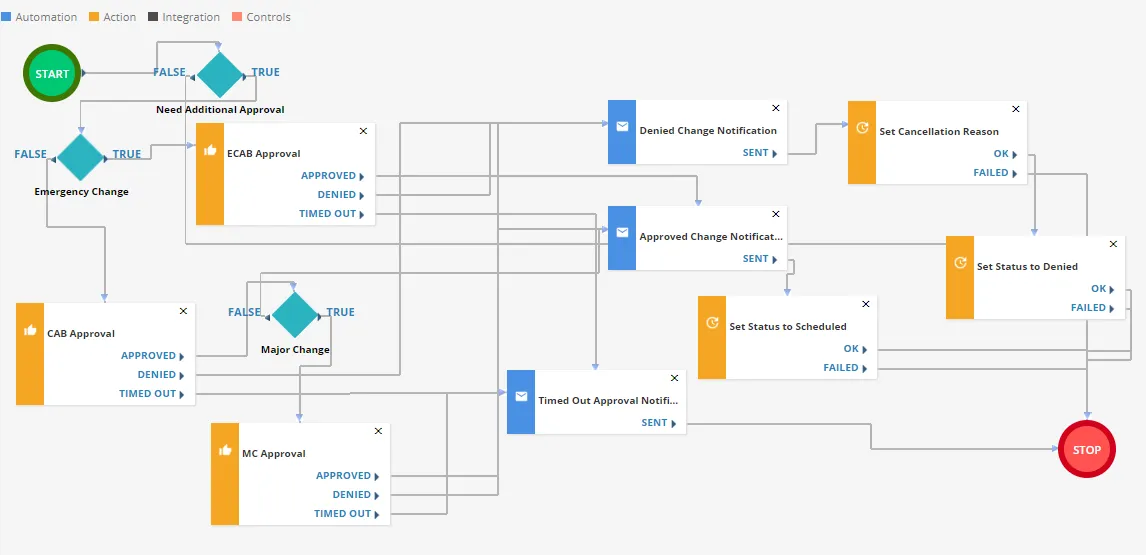Image resolution: width=1146 pixels, height=555 pixels.
Task: Click the ECAB Approval thumbs-up icon
Action: [x=210, y=149]
